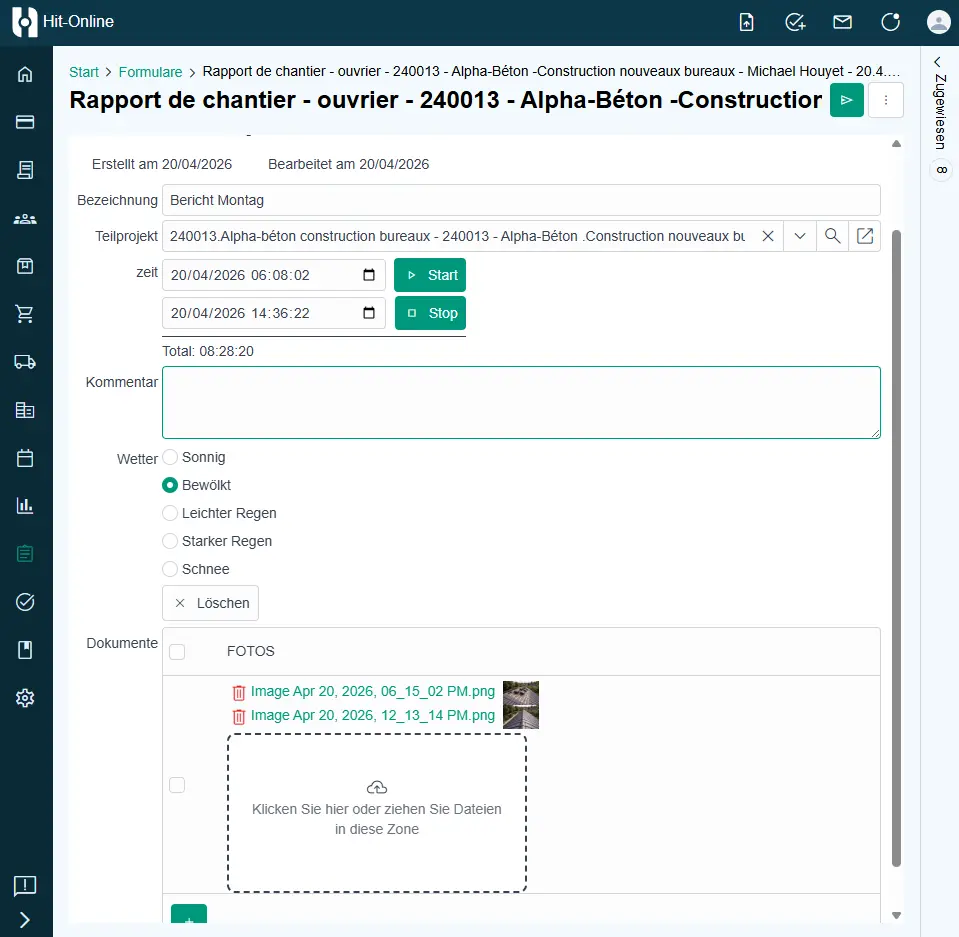Click the add task icon in the header
The height and width of the screenshot is (937, 959).
tap(795, 21)
